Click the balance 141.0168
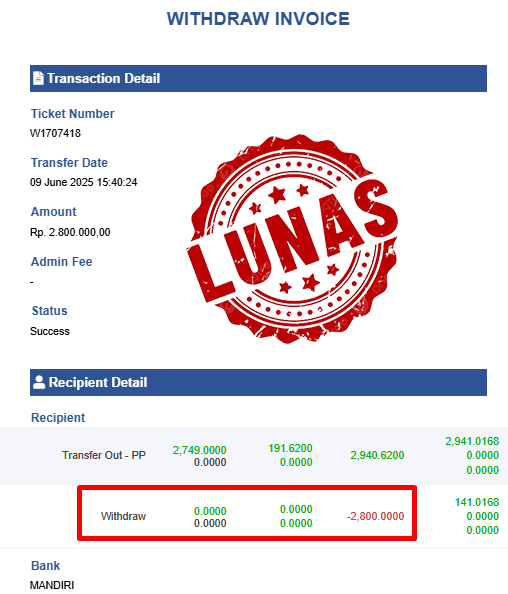 pos(477,502)
